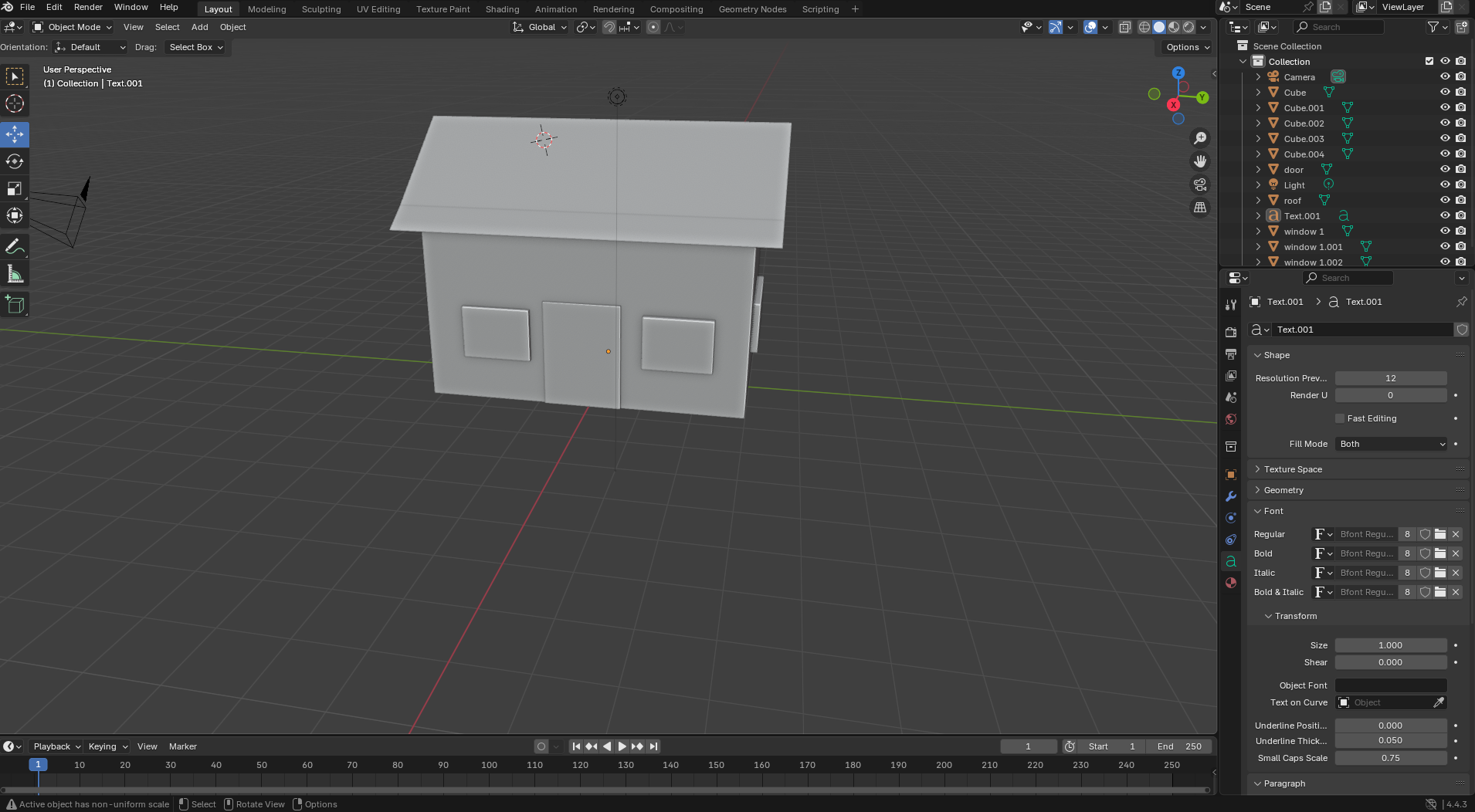Image resolution: width=1475 pixels, height=812 pixels.
Task: Switch to the Shading workspace tab
Action: pyautogui.click(x=502, y=9)
